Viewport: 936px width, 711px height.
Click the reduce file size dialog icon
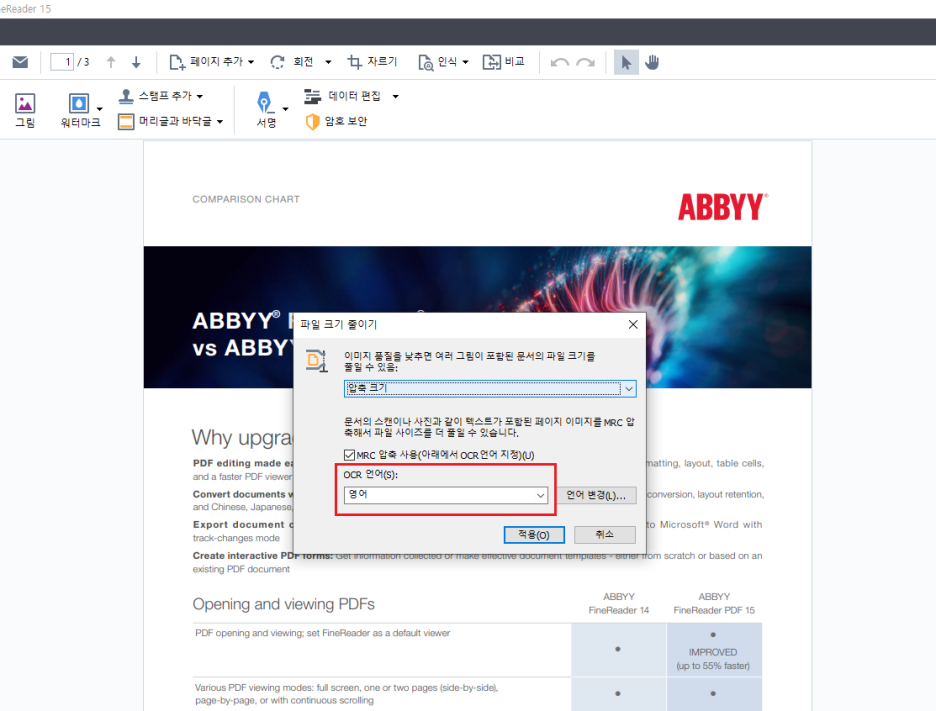click(316, 361)
